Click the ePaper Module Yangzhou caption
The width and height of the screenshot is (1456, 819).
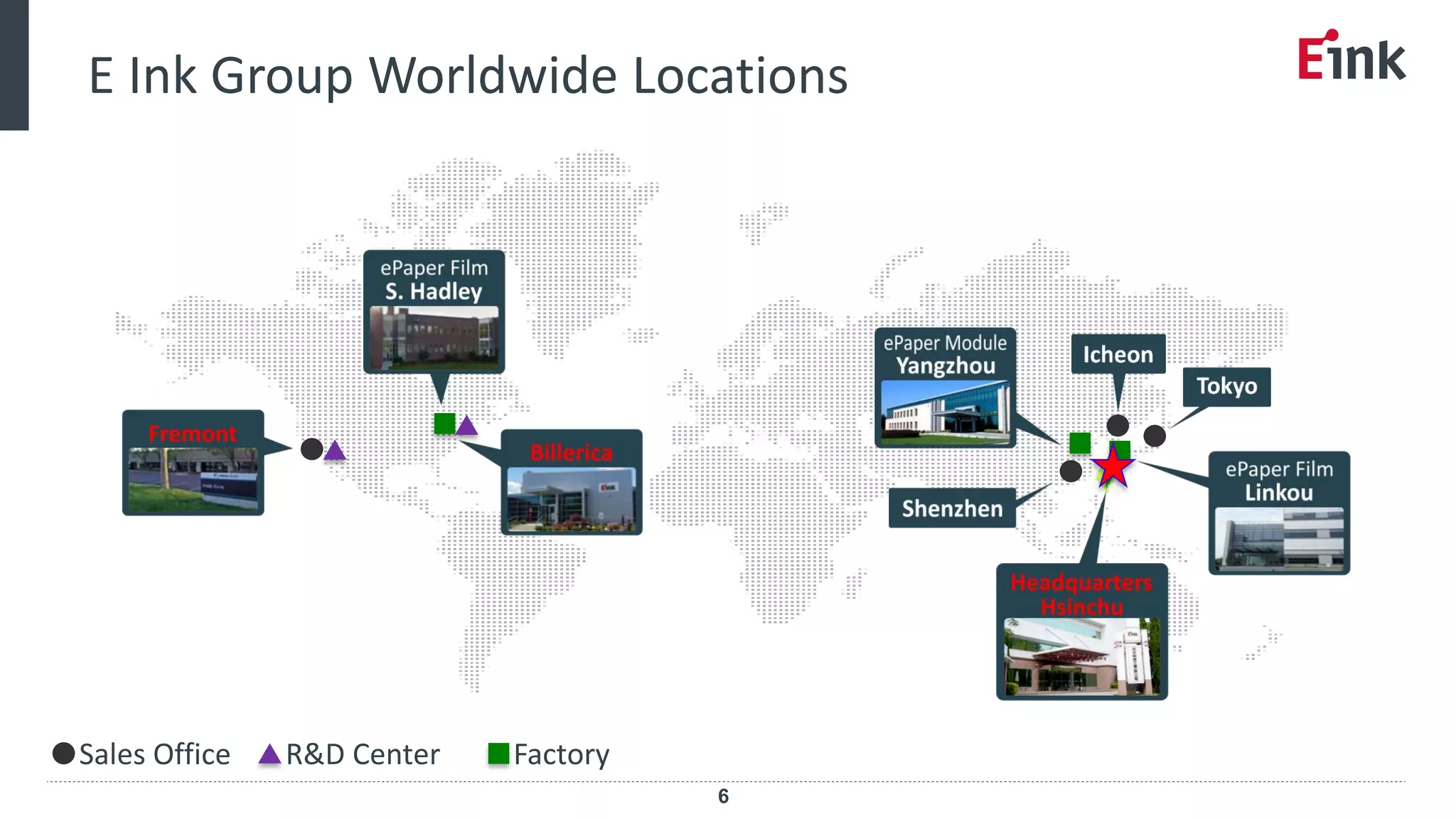click(x=945, y=354)
